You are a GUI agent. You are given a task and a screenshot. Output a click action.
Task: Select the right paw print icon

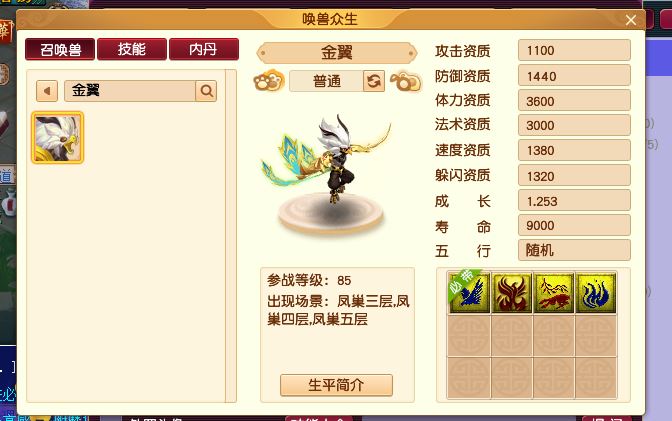tap(405, 81)
